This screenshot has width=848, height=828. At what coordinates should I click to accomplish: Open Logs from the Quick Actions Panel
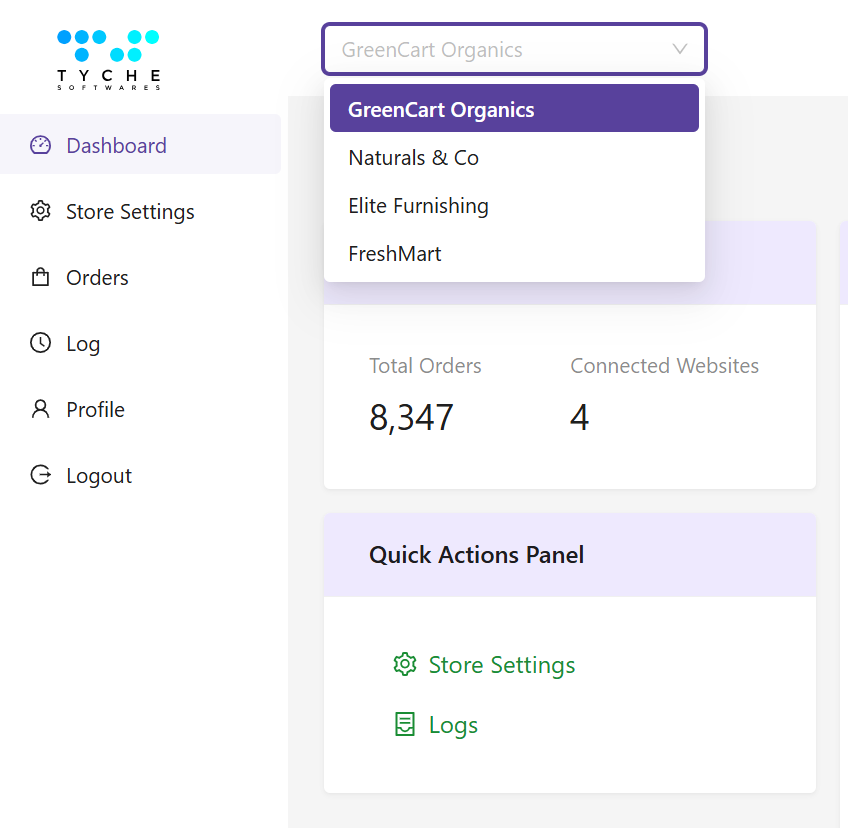[x=454, y=724]
